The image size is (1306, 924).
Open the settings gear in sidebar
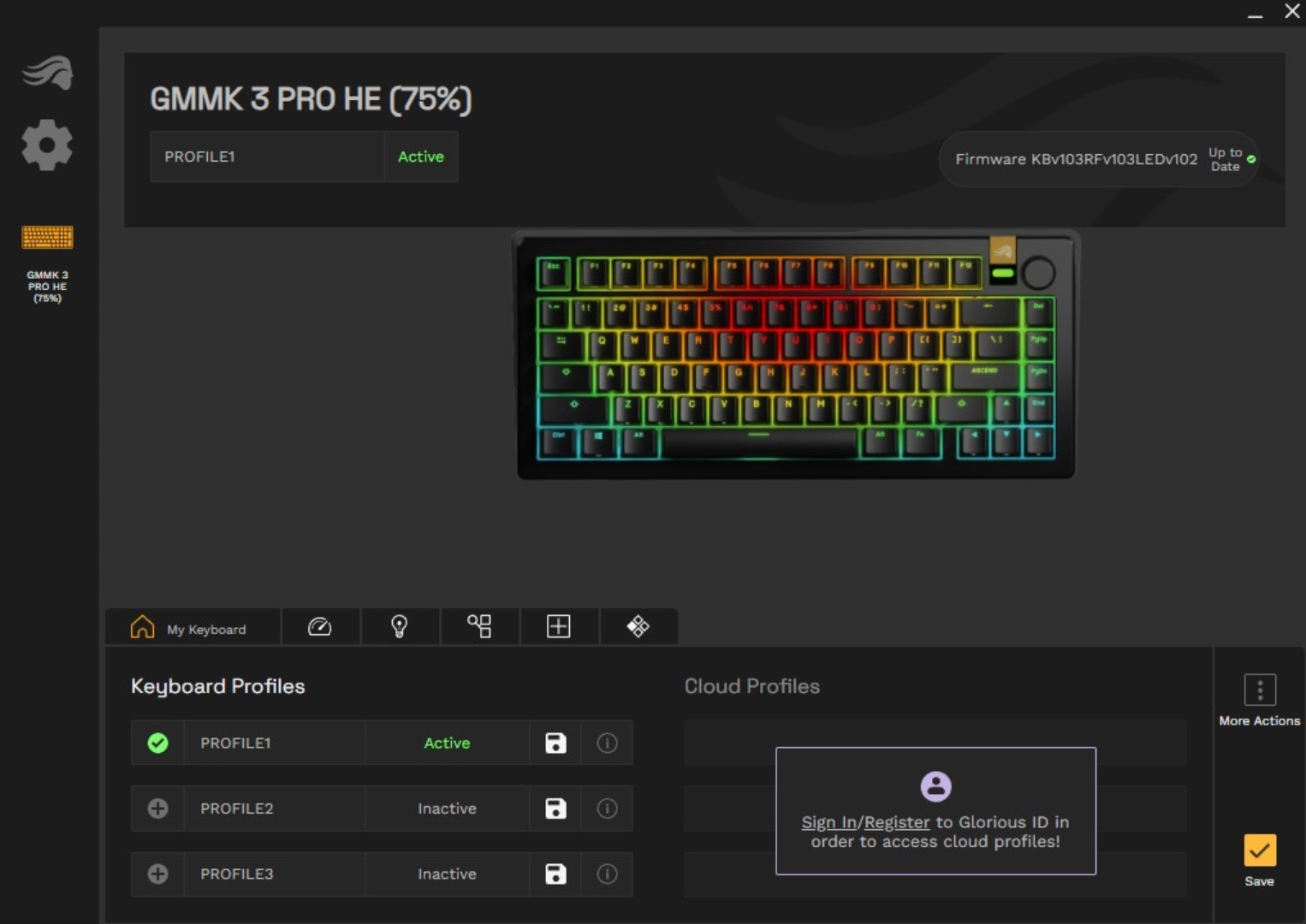click(x=47, y=145)
